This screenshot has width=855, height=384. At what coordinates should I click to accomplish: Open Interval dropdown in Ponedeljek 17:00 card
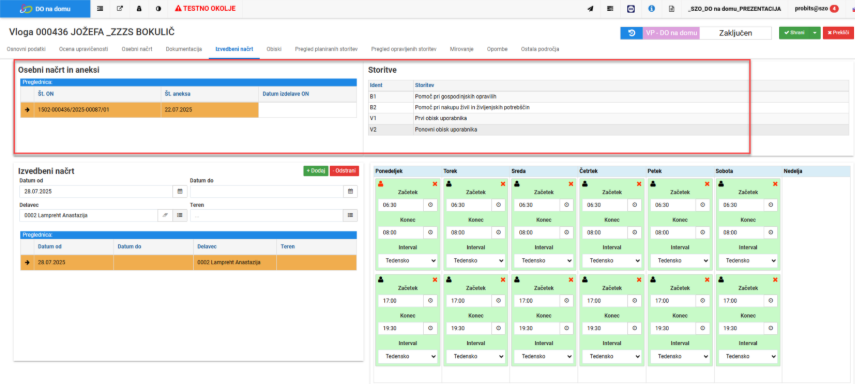tap(408, 356)
